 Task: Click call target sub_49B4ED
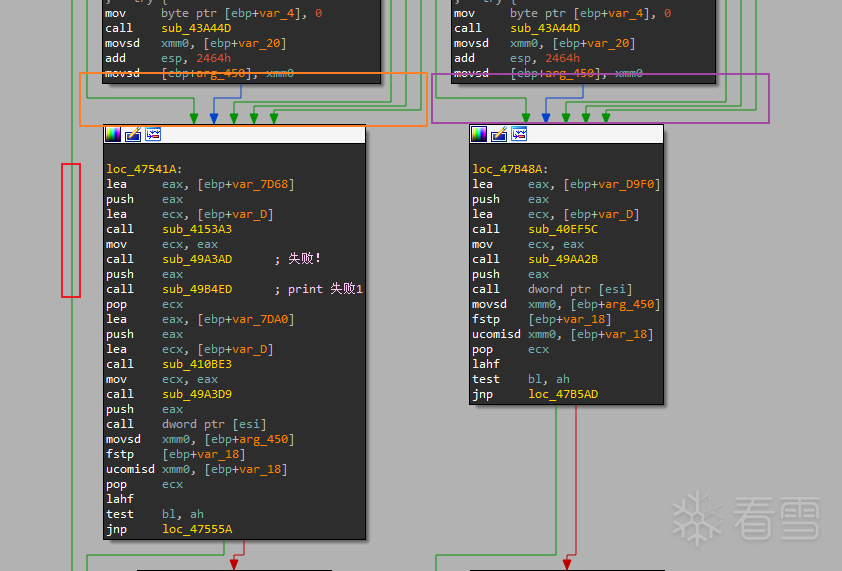pos(197,290)
